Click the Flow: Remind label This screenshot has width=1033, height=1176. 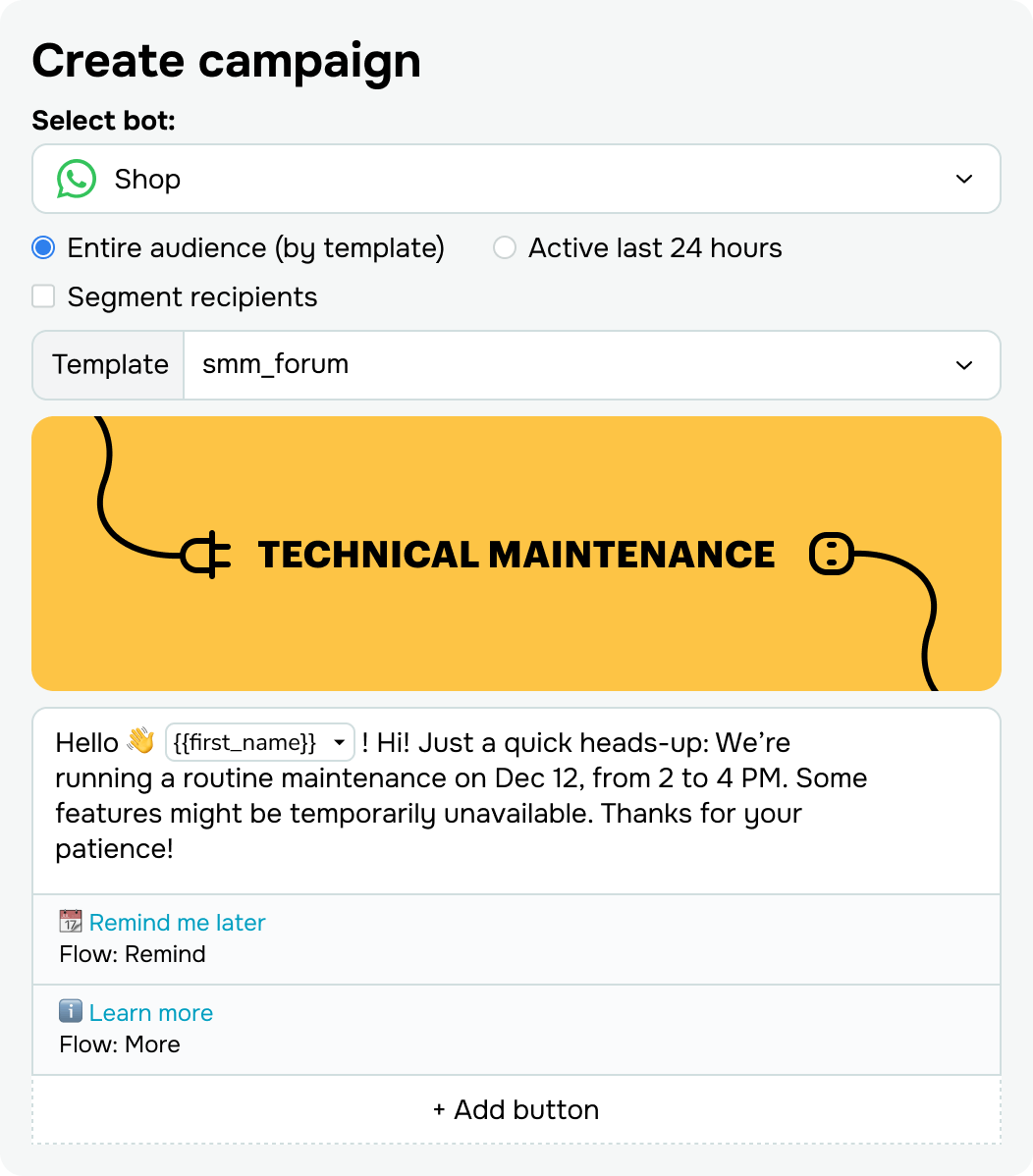point(130,953)
